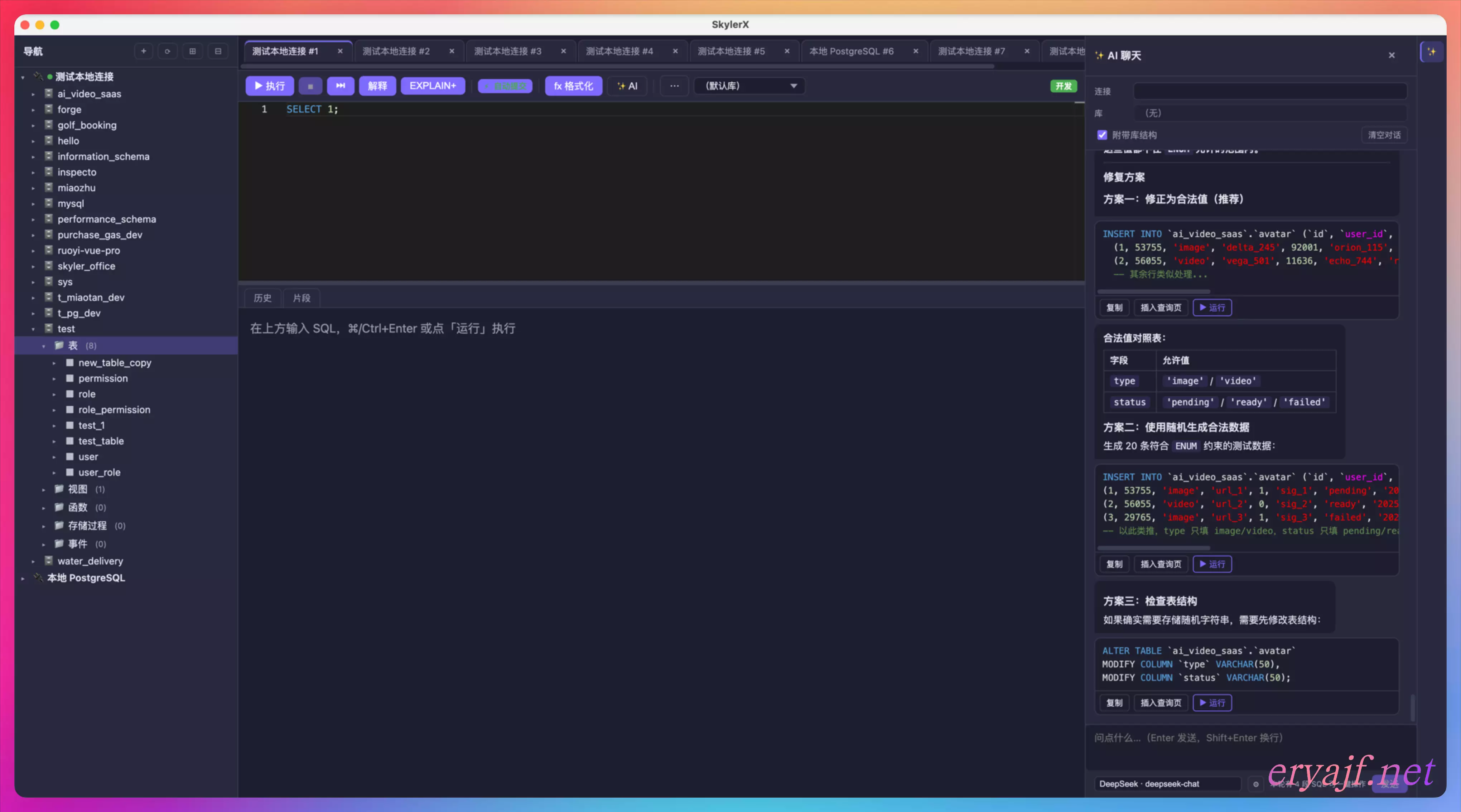The image size is (1461, 812).
Task: Click the add connection plus icon
Action: pos(144,51)
